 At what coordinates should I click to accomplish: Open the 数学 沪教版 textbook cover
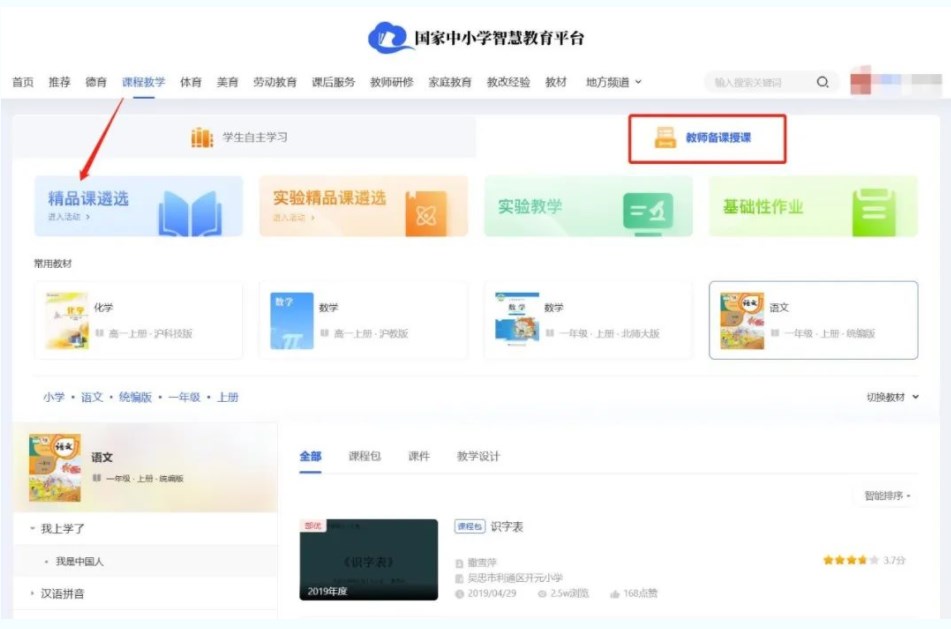pyautogui.click(x=292, y=320)
